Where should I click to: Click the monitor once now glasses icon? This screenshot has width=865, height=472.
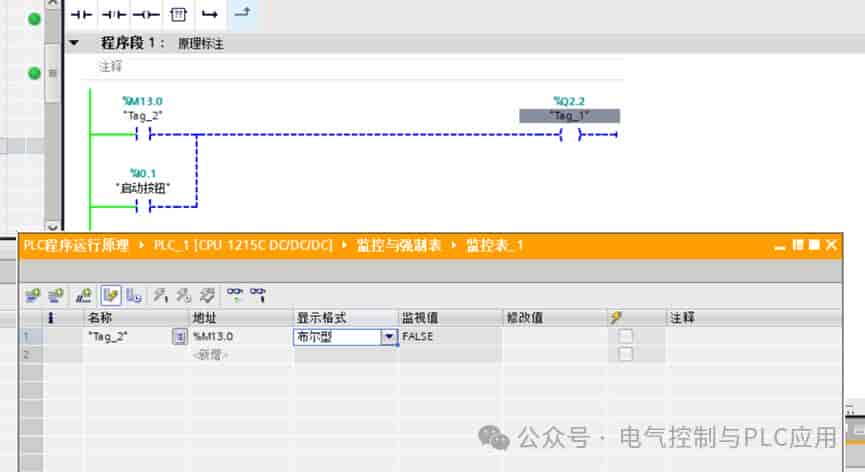(258, 295)
